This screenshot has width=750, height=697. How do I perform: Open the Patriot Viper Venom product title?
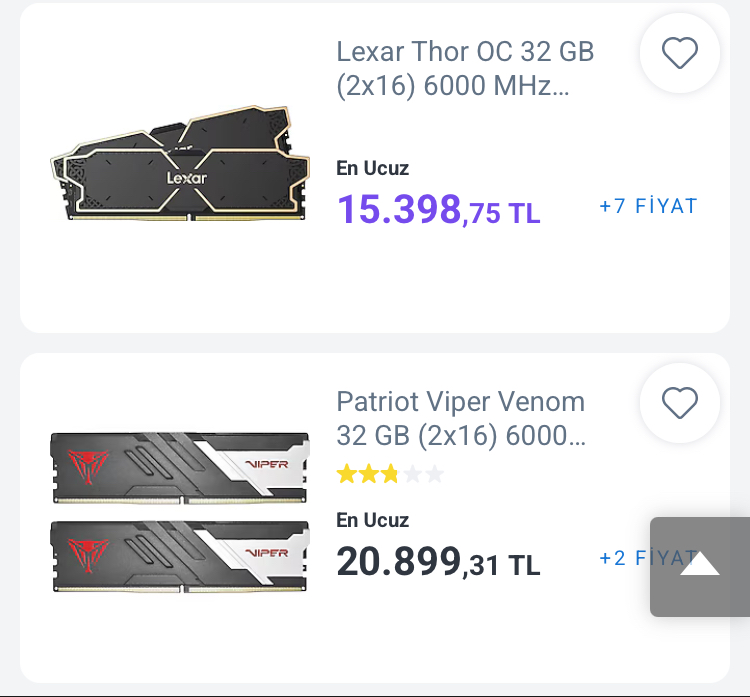point(460,402)
